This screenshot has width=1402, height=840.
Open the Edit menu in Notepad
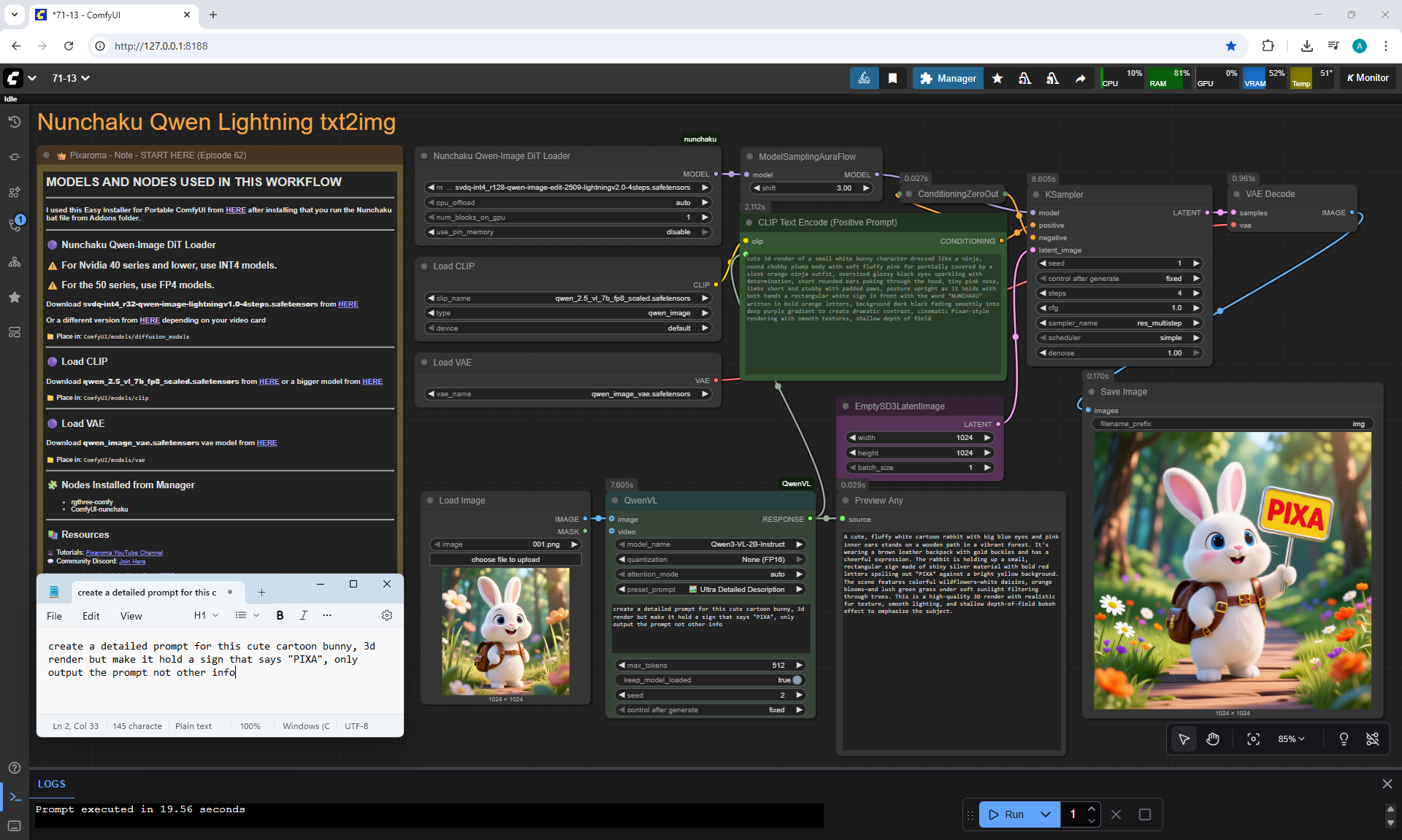(91, 616)
